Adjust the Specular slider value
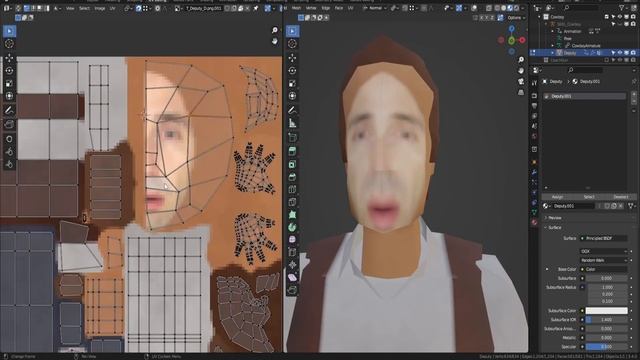Viewport: 640px width, 360px height. (x=606, y=347)
